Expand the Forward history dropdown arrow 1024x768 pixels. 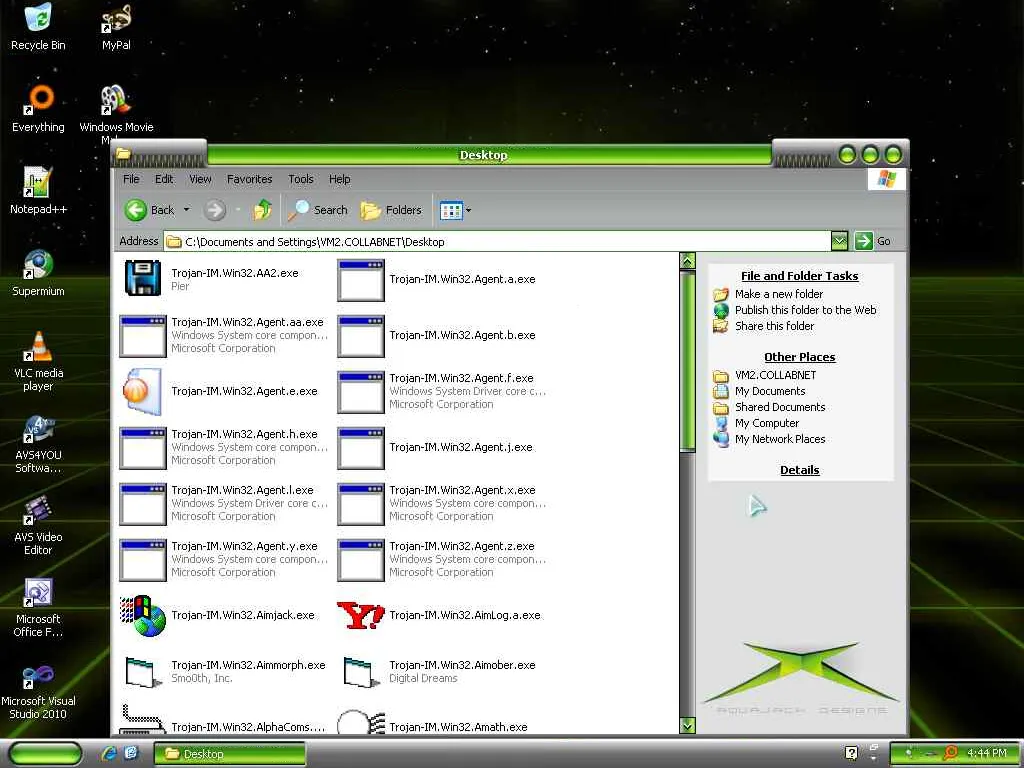point(238,210)
